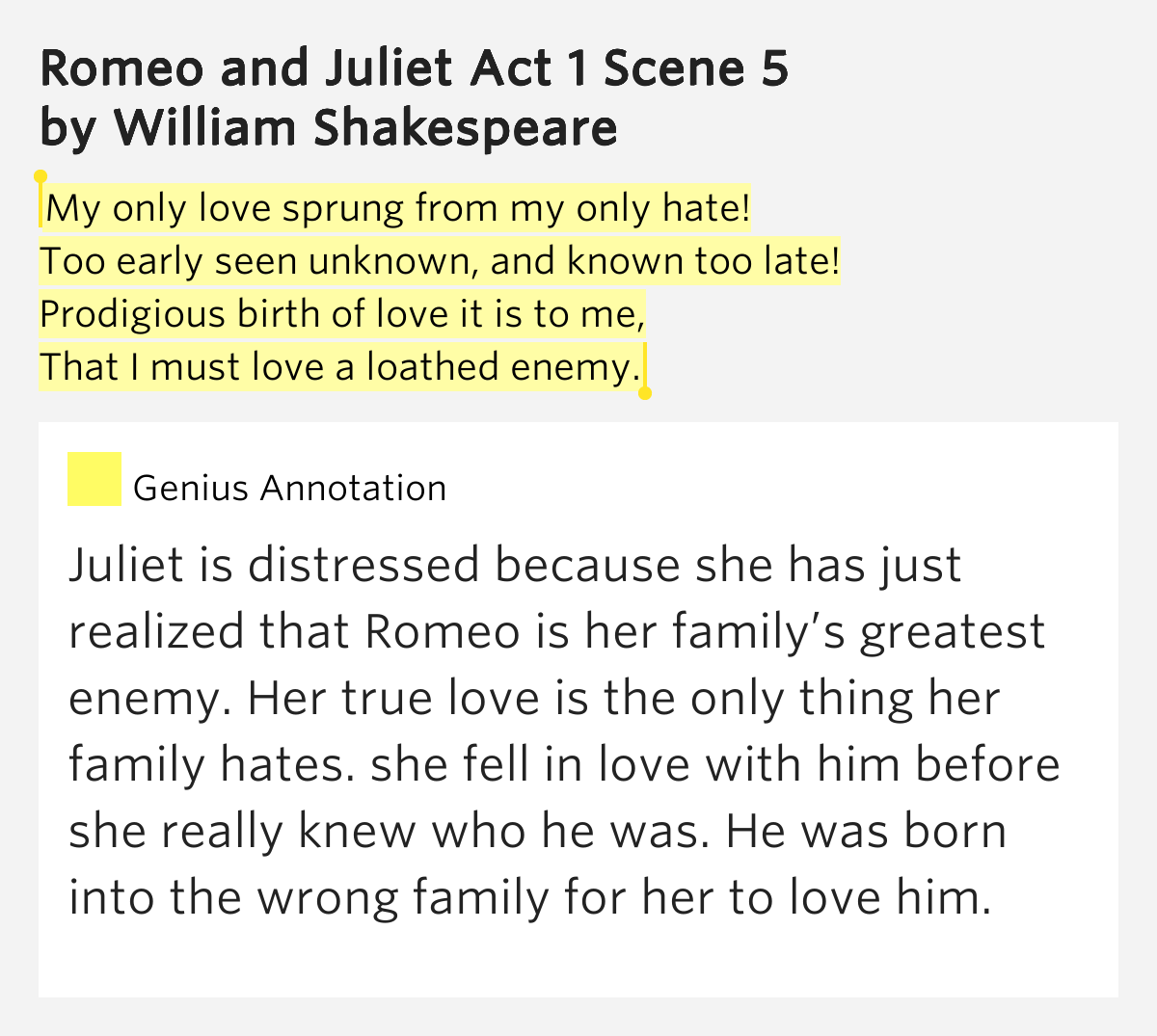Click highlighted line 'That I must love a loathed enemy'
Viewport: 1157px width, 1036px height.
pyautogui.click(x=340, y=367)
